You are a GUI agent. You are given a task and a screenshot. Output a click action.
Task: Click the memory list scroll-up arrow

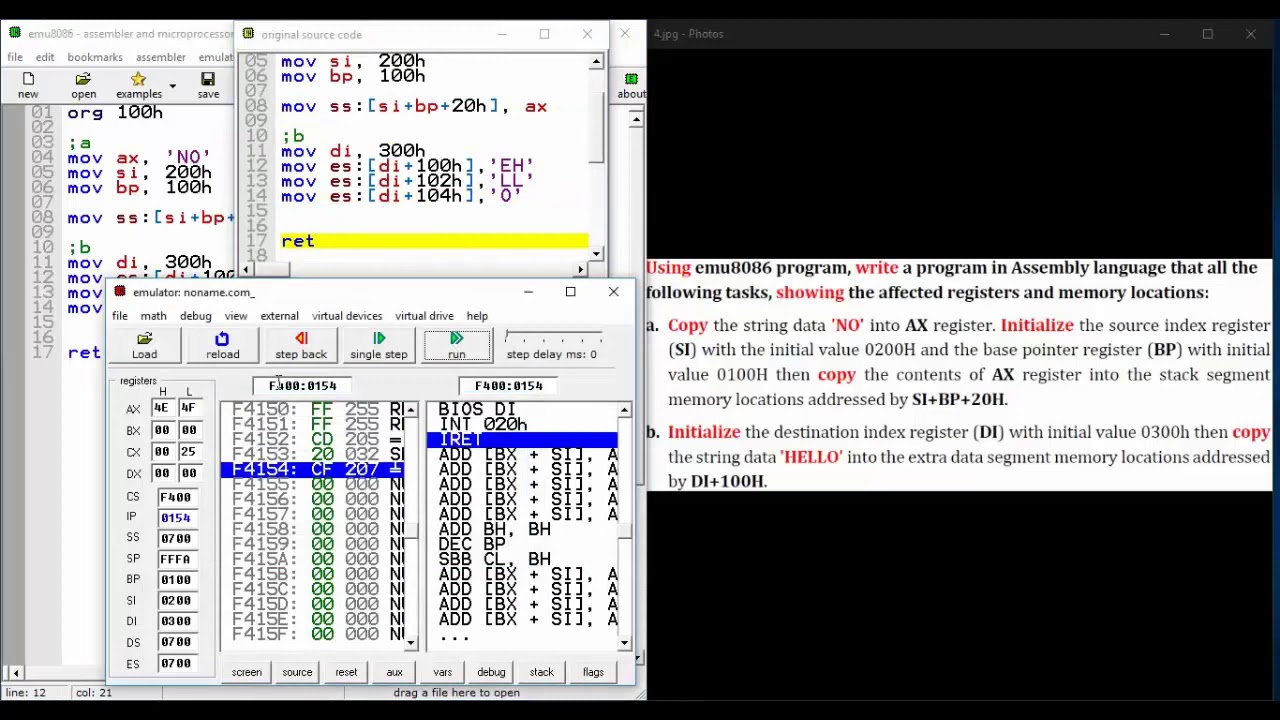[x=411, y=410]
